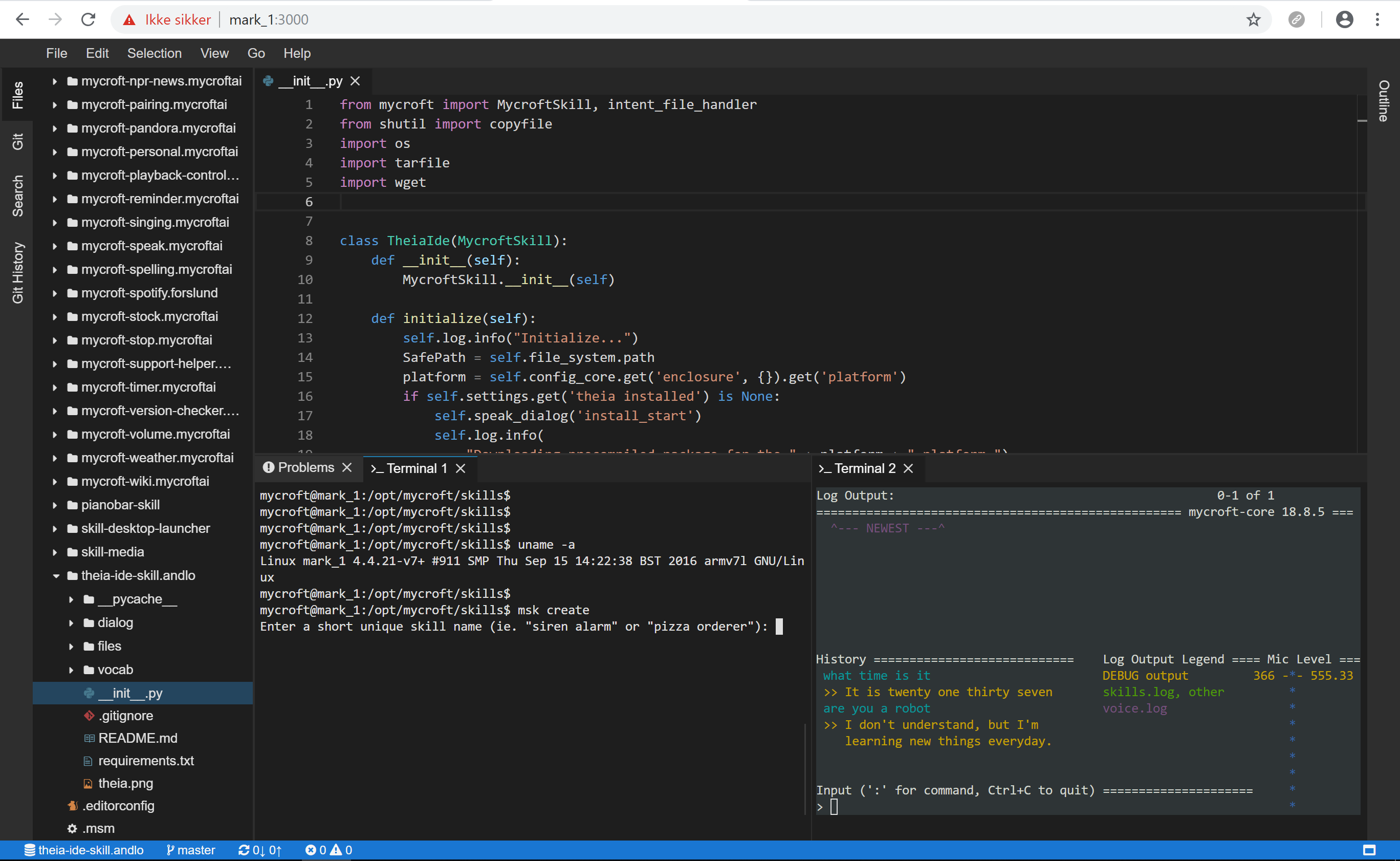Click the .gitignore file icon

(90, 716)
